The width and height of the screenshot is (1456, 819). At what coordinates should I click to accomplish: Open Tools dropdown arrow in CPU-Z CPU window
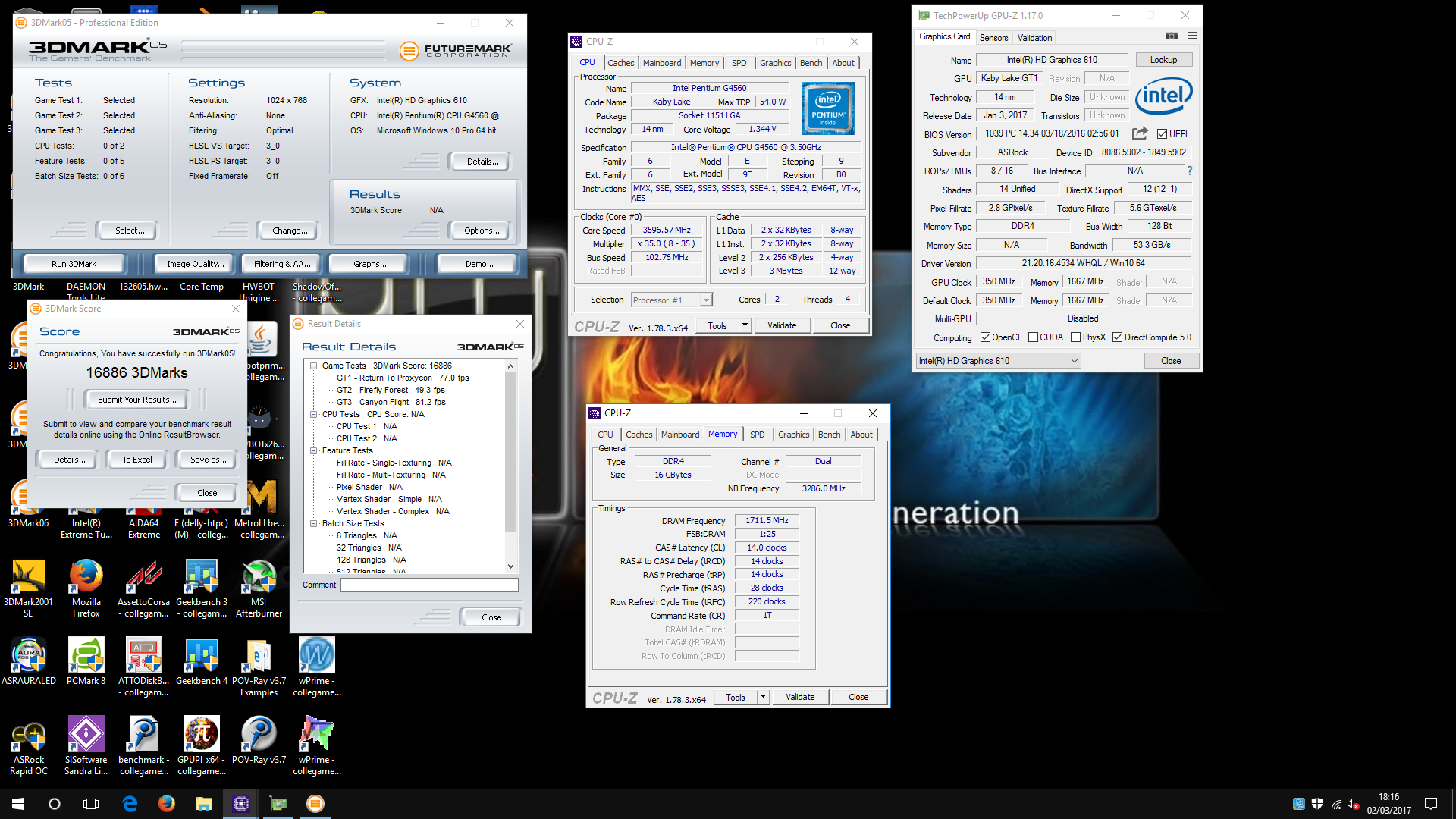pos(745,325)
